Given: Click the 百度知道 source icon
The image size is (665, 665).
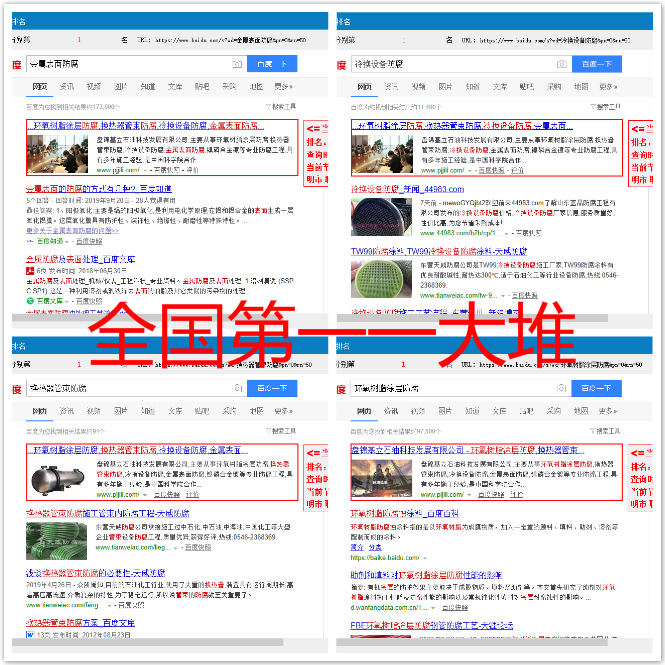Looking at the screenshot, I should tap(30, 241).
